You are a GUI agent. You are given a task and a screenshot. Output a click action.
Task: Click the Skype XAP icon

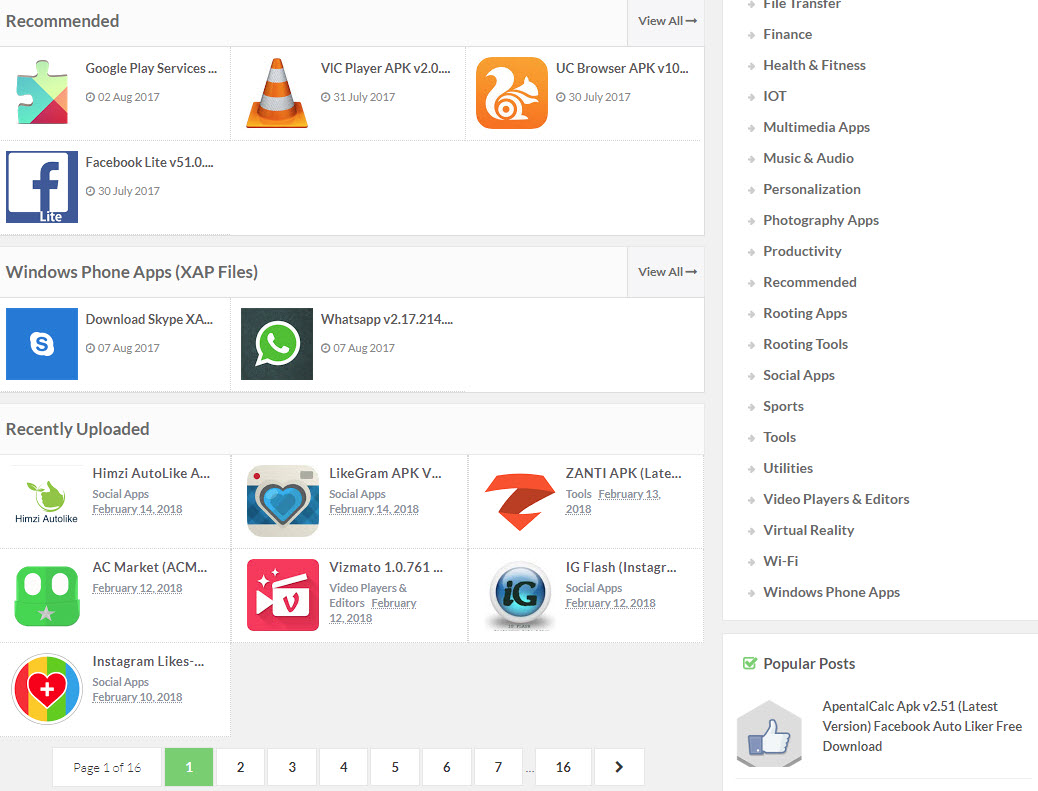pyautogui.click(x=42, y=344)
